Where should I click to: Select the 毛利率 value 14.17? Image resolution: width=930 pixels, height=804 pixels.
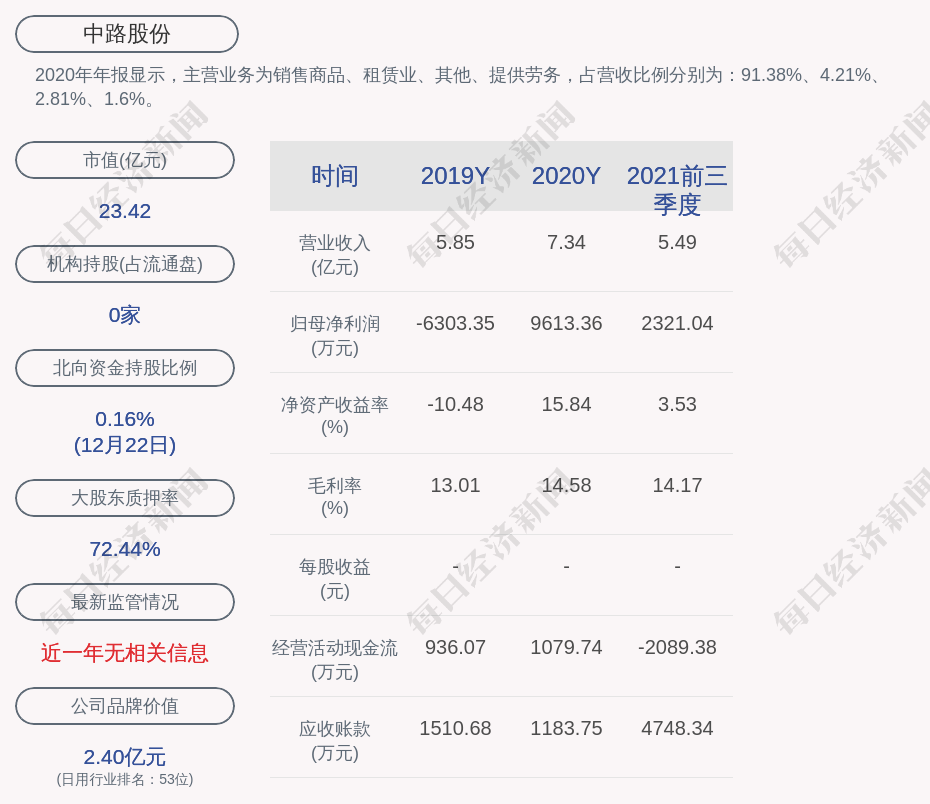click(677, 486)
